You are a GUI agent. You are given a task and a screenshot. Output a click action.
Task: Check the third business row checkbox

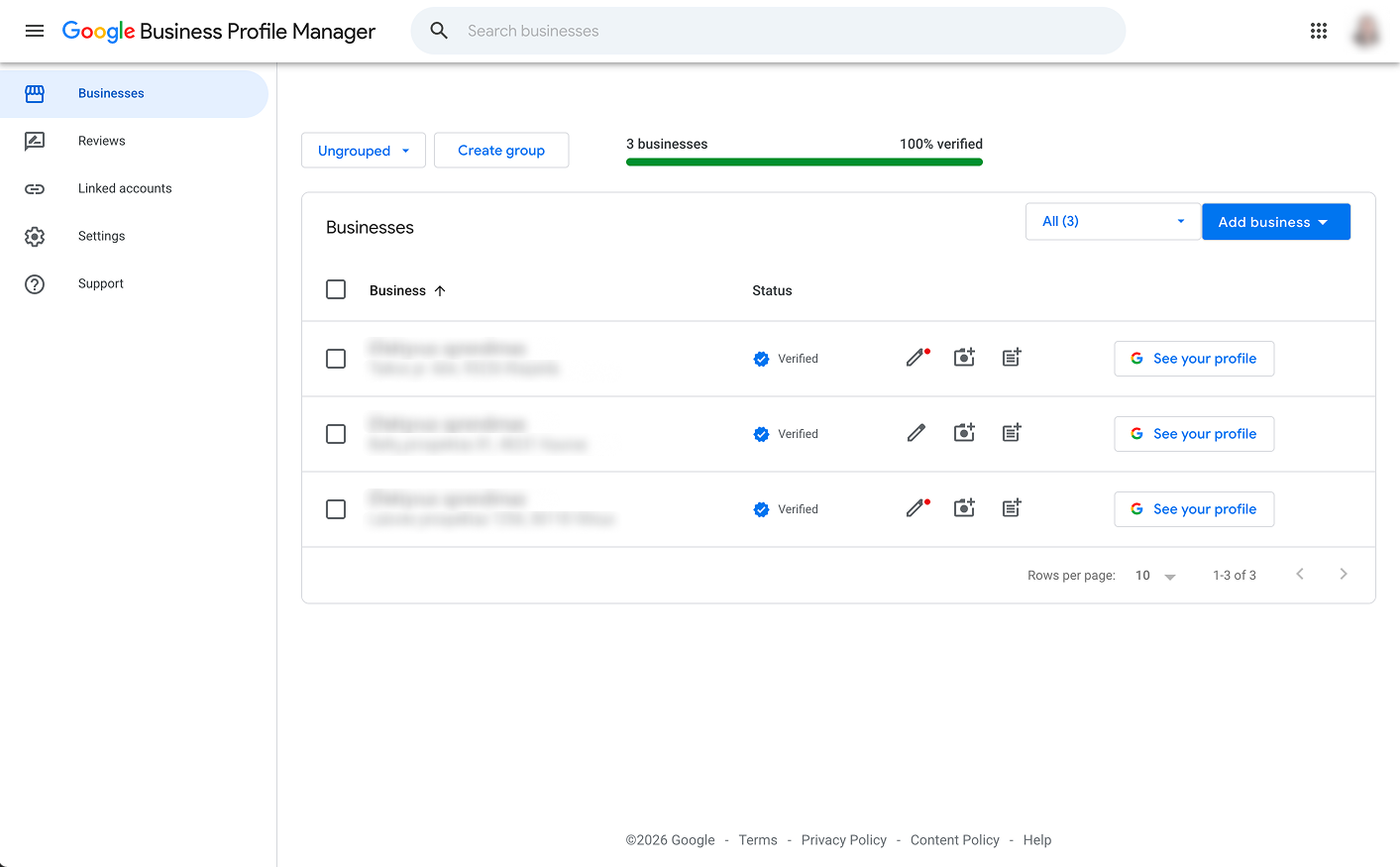pos(336,509)
